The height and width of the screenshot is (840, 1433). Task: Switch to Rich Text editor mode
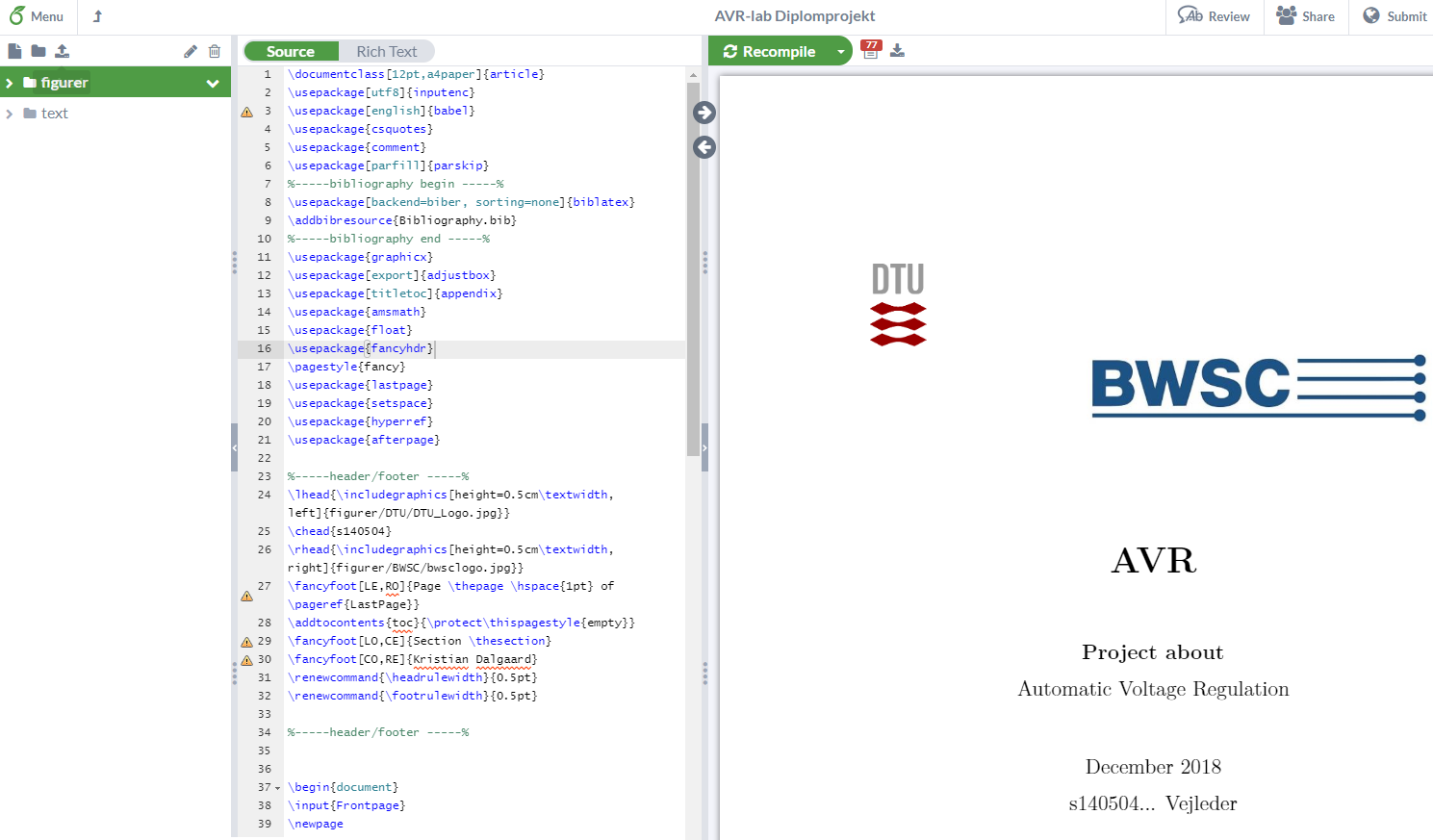pos(387,52)
